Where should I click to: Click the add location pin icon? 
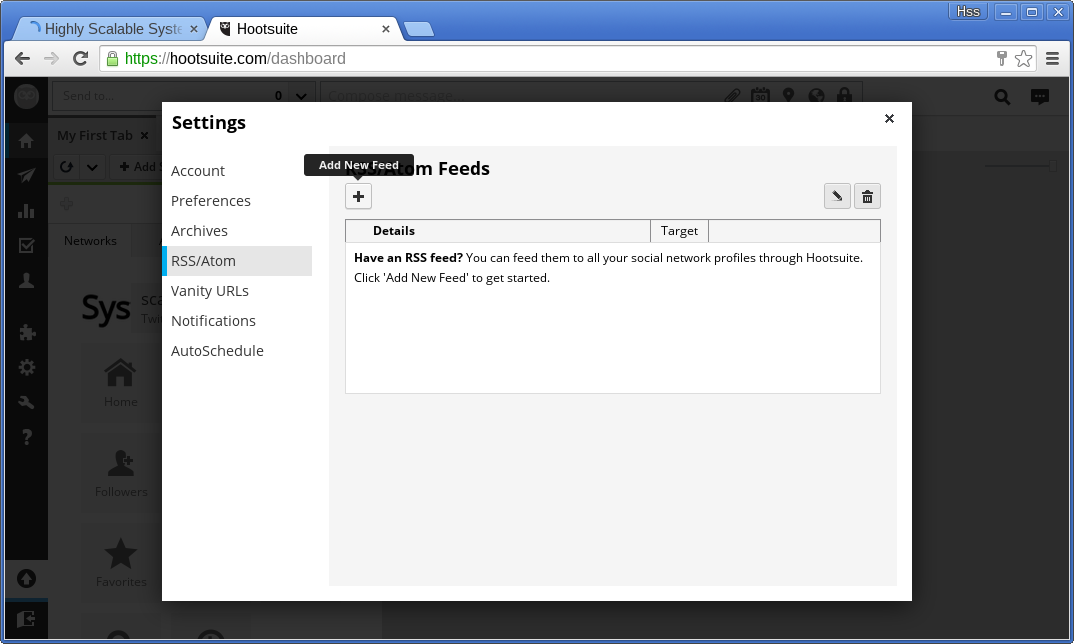(x=788, y=96)
